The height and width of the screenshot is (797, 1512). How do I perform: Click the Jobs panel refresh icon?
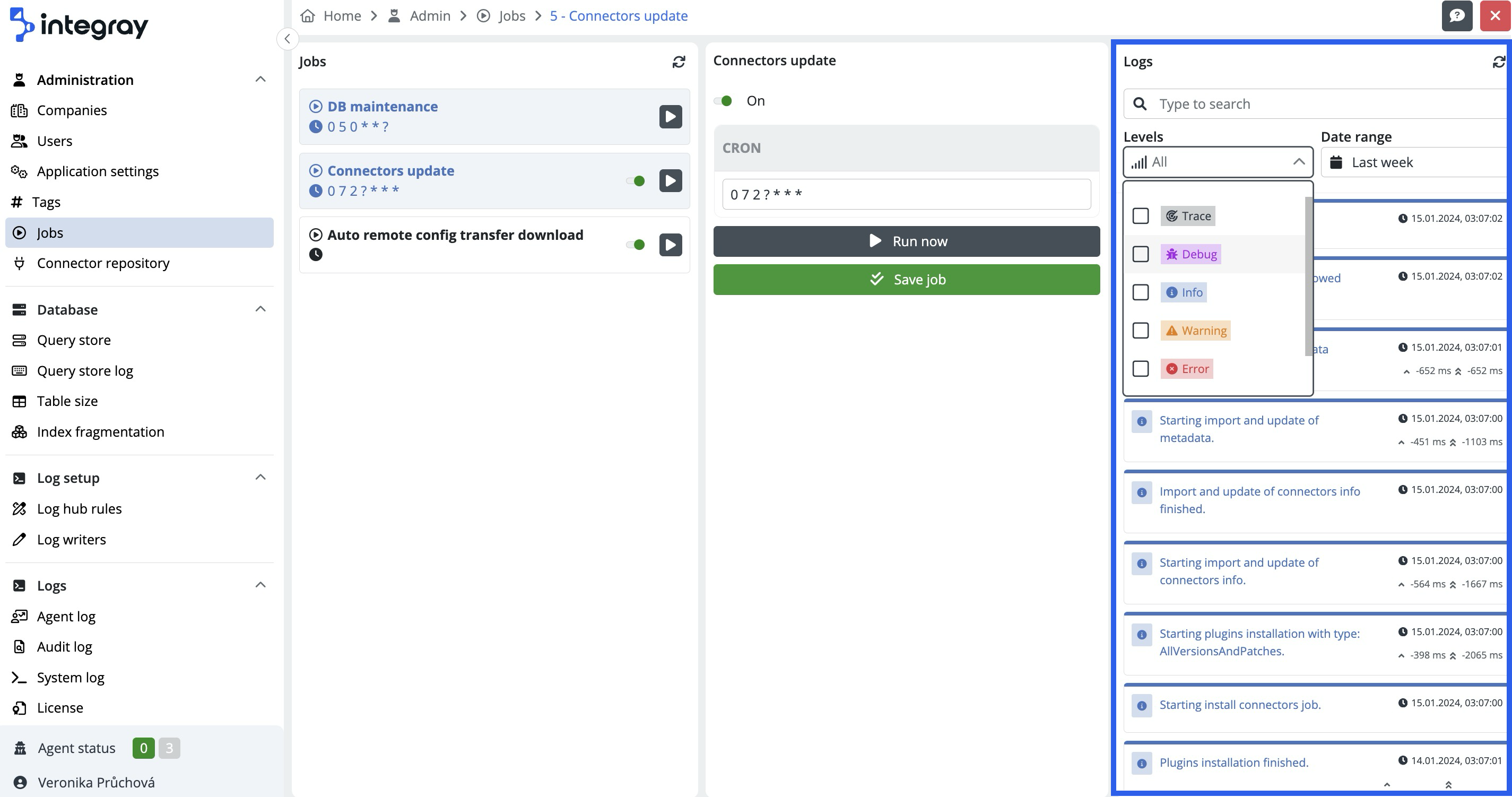679,62
